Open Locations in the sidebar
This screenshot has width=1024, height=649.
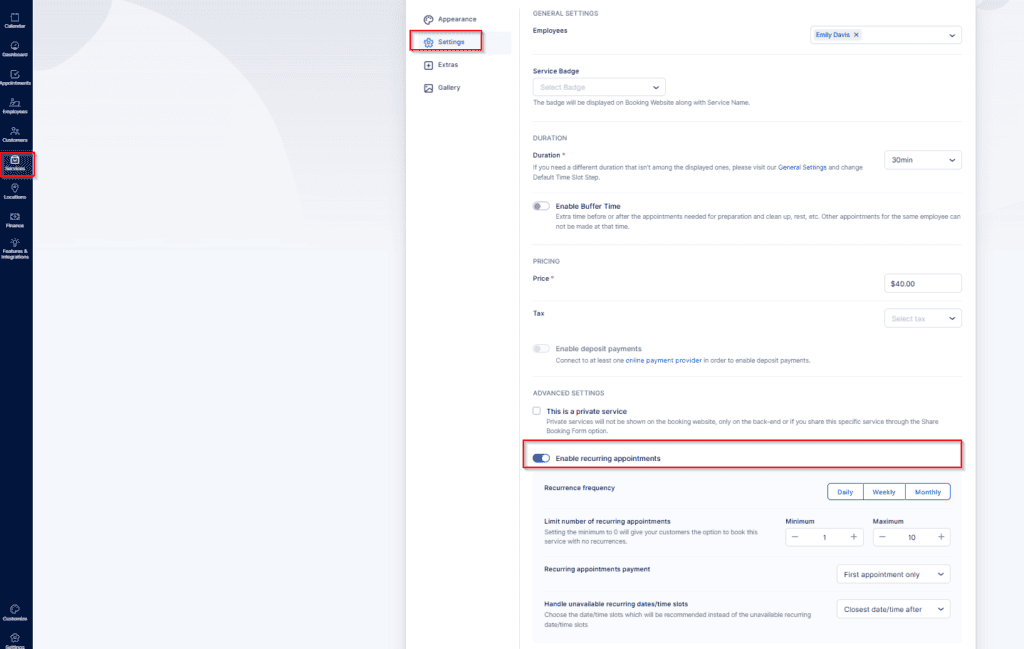pyautogui.click(x=15, y=191)
